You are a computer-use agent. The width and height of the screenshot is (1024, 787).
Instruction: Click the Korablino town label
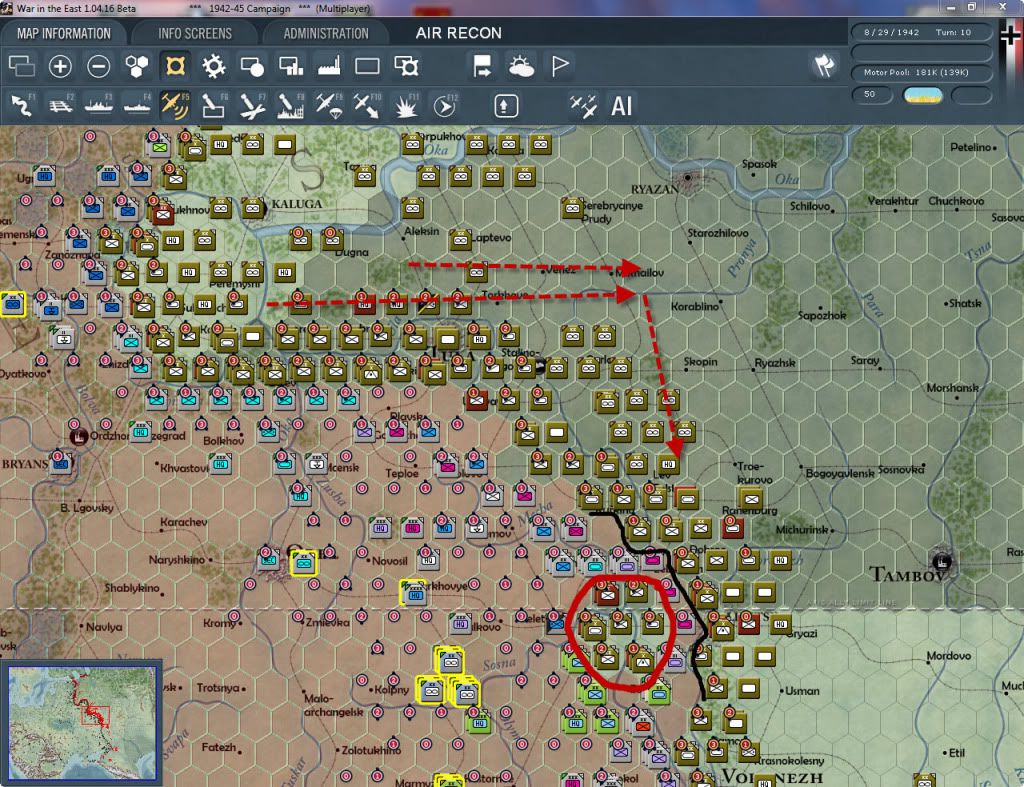(x=695, y=306)
